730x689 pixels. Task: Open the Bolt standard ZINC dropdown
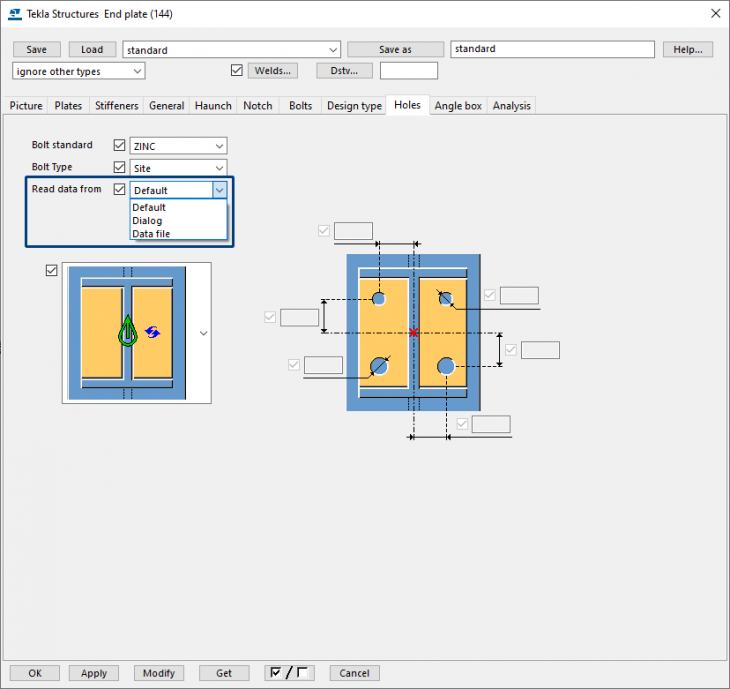click(x=219, y=146)
